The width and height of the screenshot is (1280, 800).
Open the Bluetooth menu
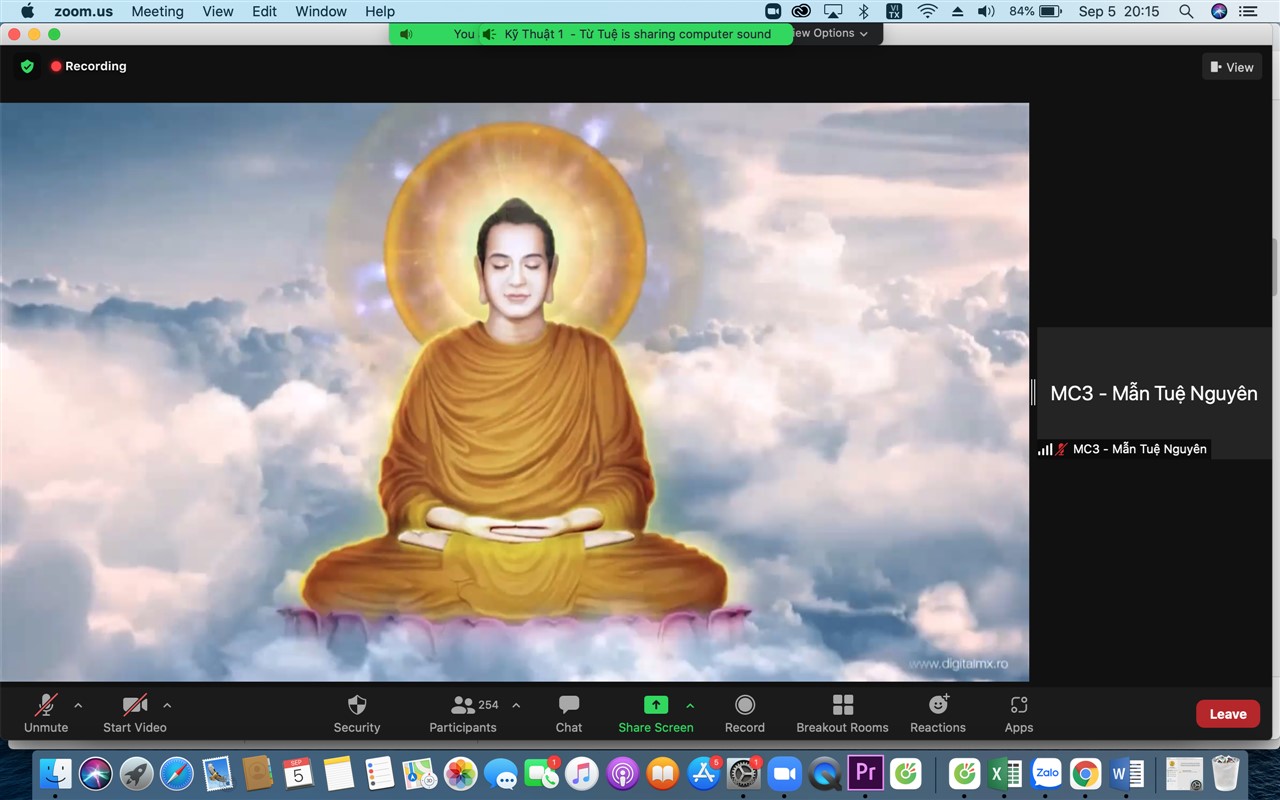[x=863, y=11]
